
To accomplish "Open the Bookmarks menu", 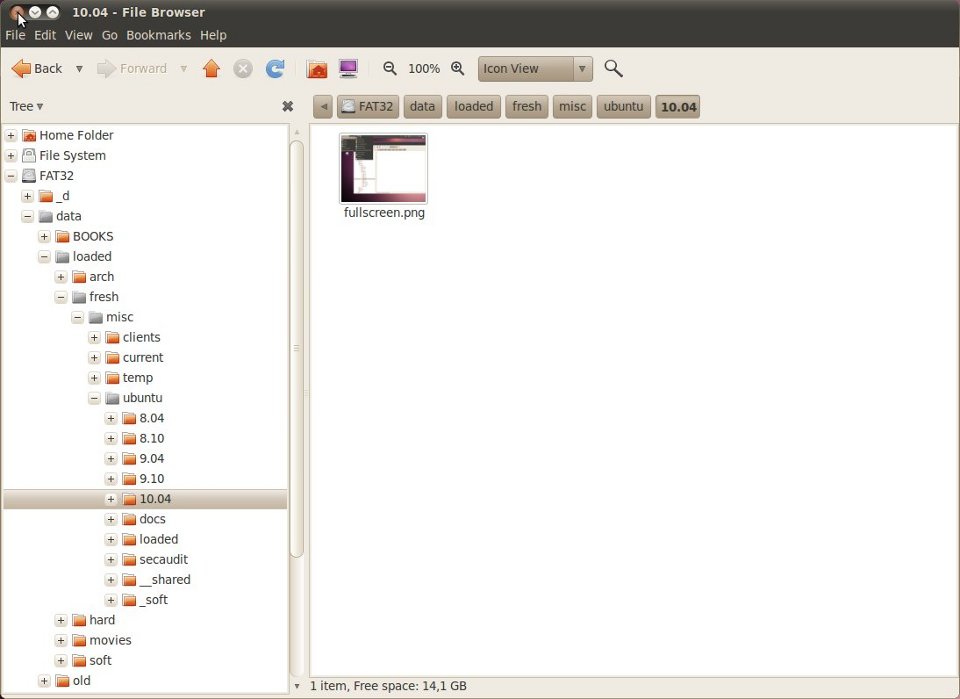I will tap(158, 35).
